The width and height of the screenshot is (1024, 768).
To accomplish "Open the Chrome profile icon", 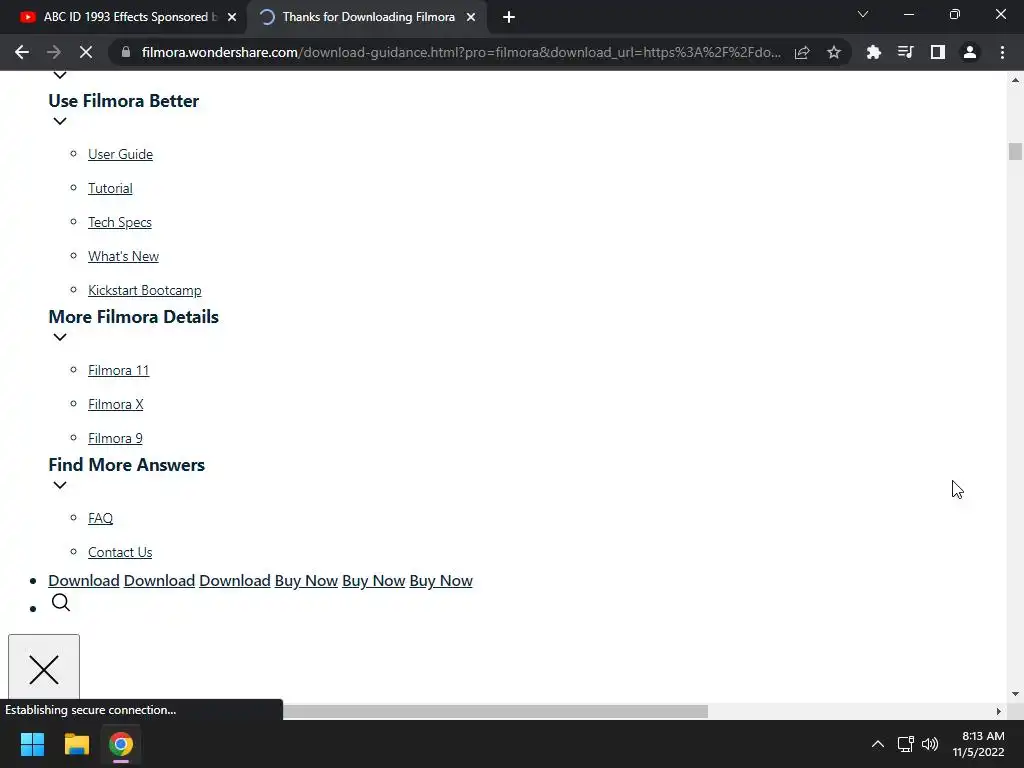I will click(x=970, y=52).
